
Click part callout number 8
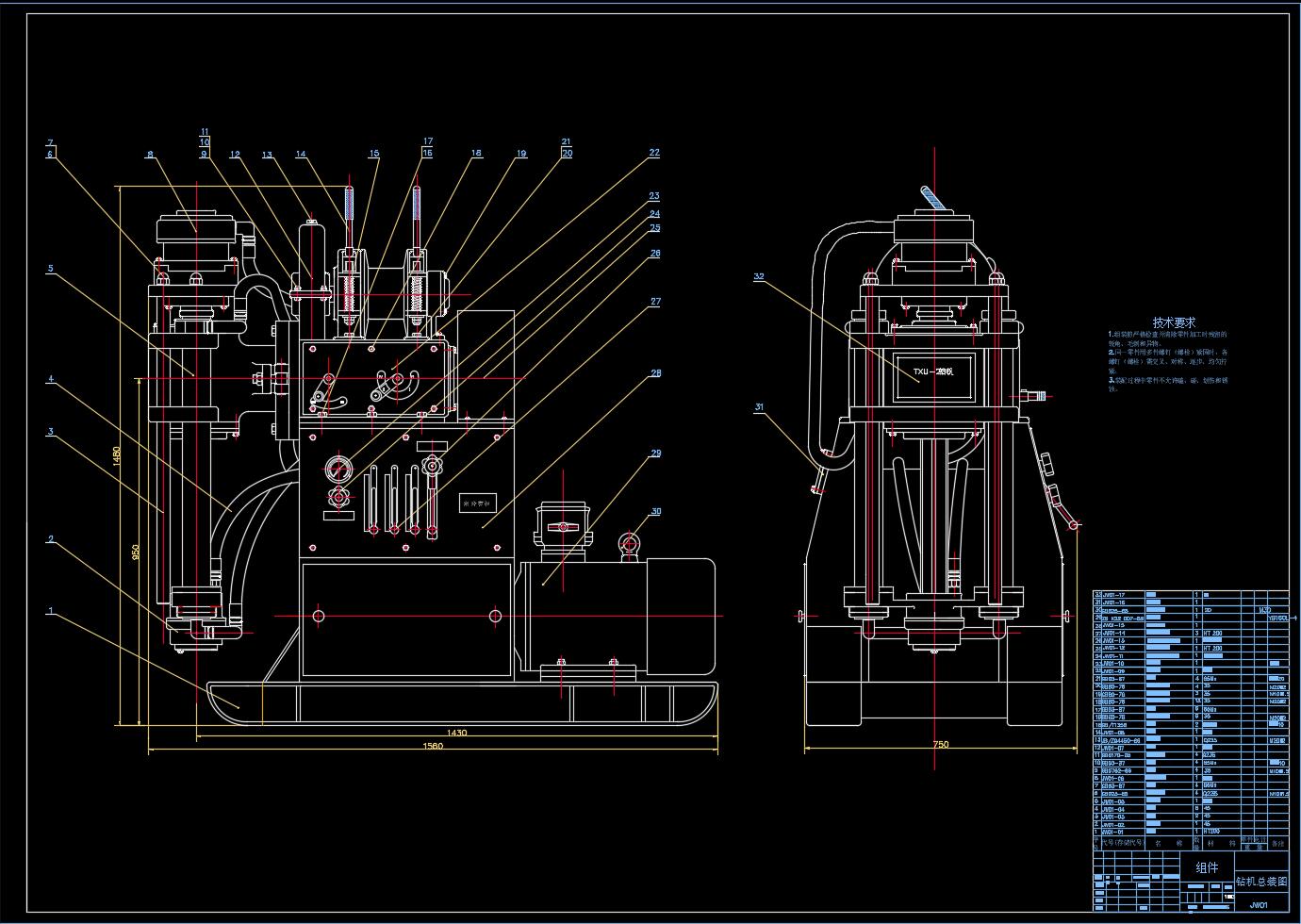(150, 156)
